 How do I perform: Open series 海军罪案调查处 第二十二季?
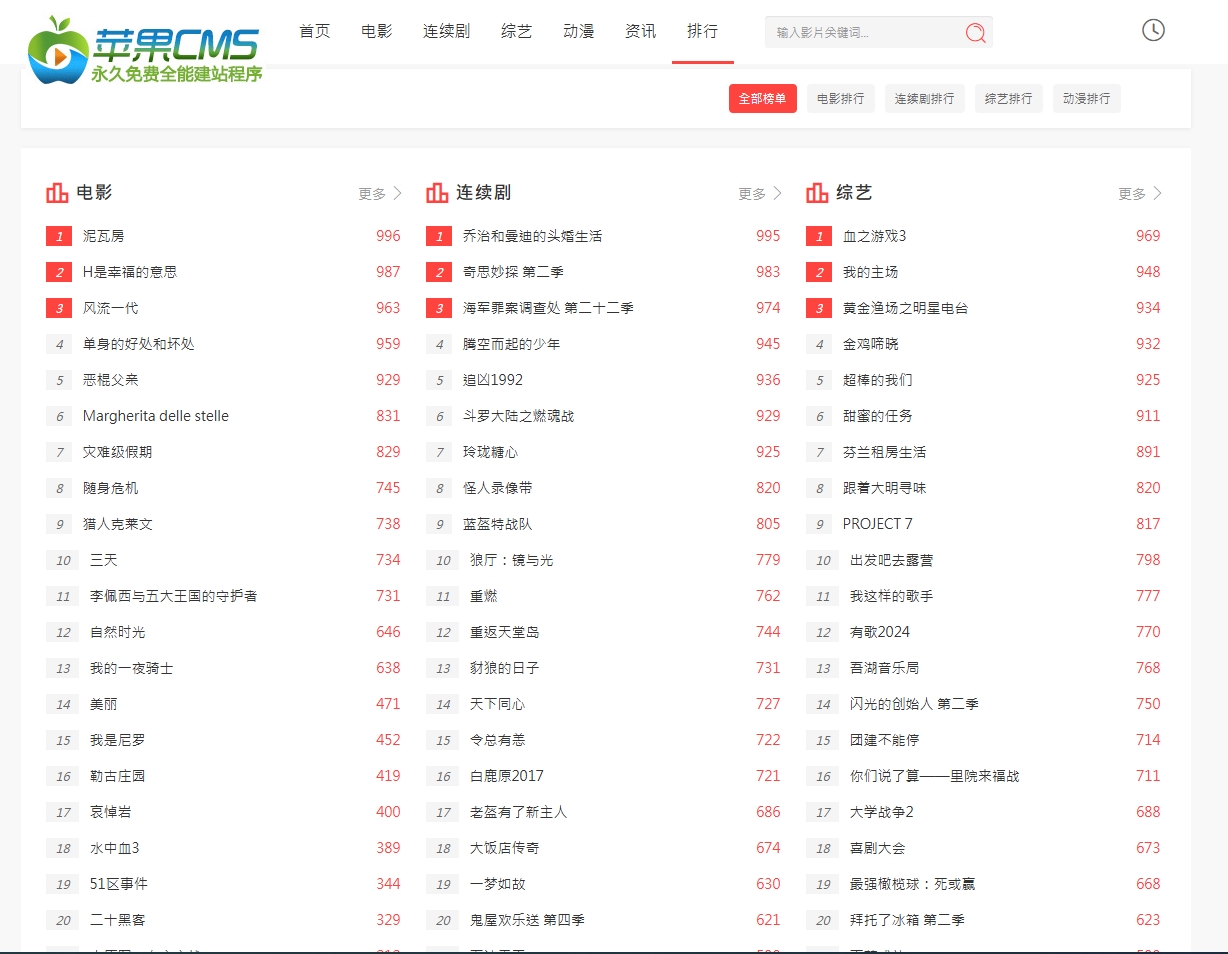click(x=548, y=308)
